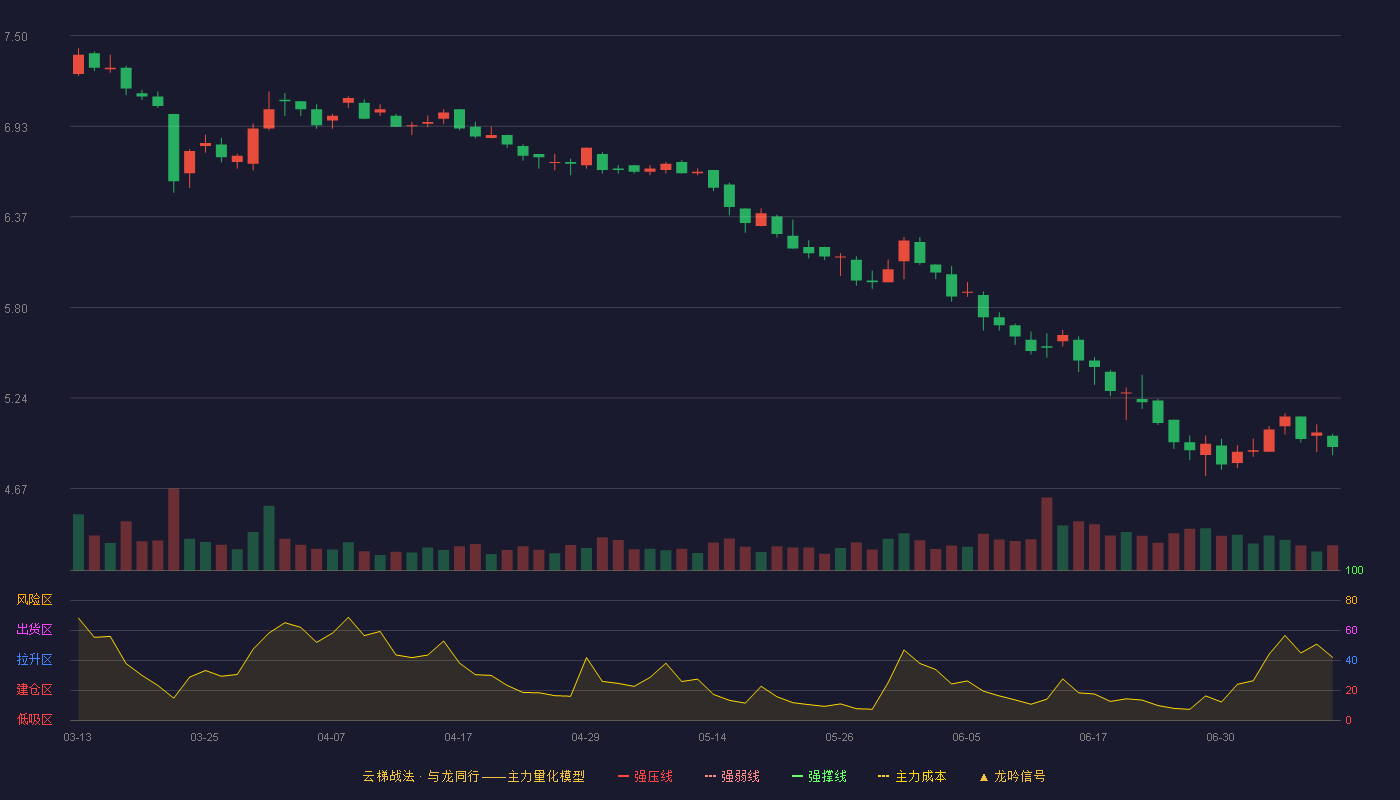Select the 4.67 price axis label
The height and width of the screenshot is (800, 1400).
click(x=16, y=490)
